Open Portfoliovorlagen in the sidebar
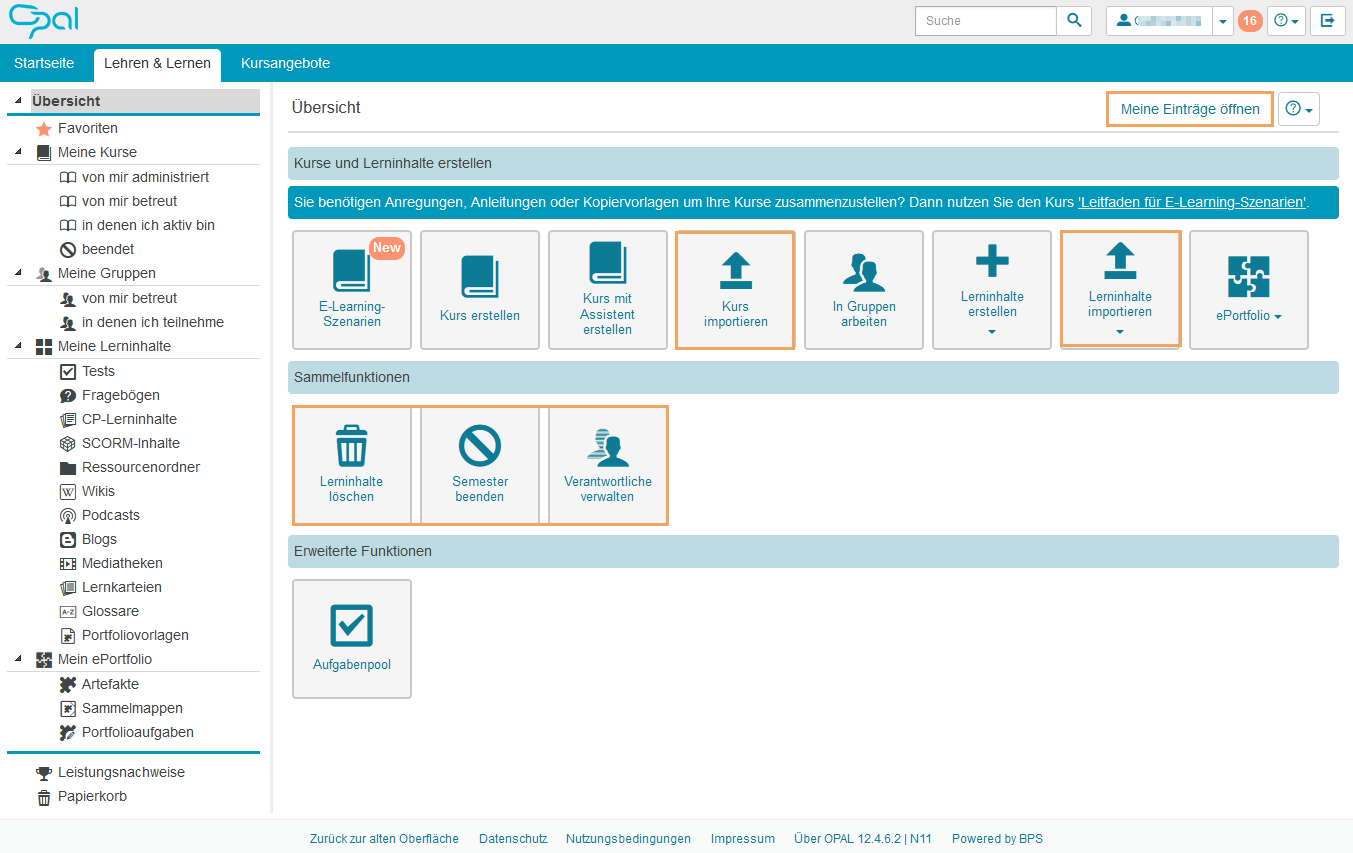The height and width of the screenshot is (853, 1353). pyautogui.click(x=124, y=635)
